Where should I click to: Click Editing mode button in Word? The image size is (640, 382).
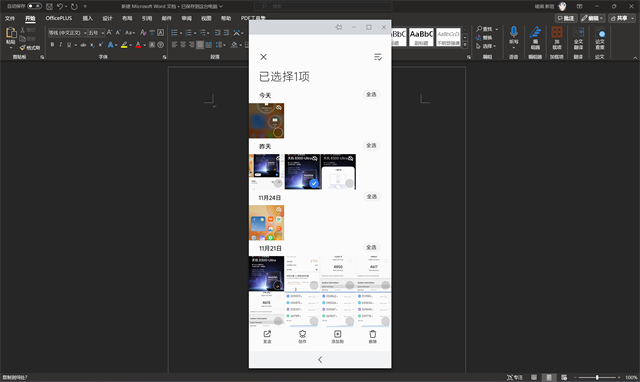click(592, 18)
